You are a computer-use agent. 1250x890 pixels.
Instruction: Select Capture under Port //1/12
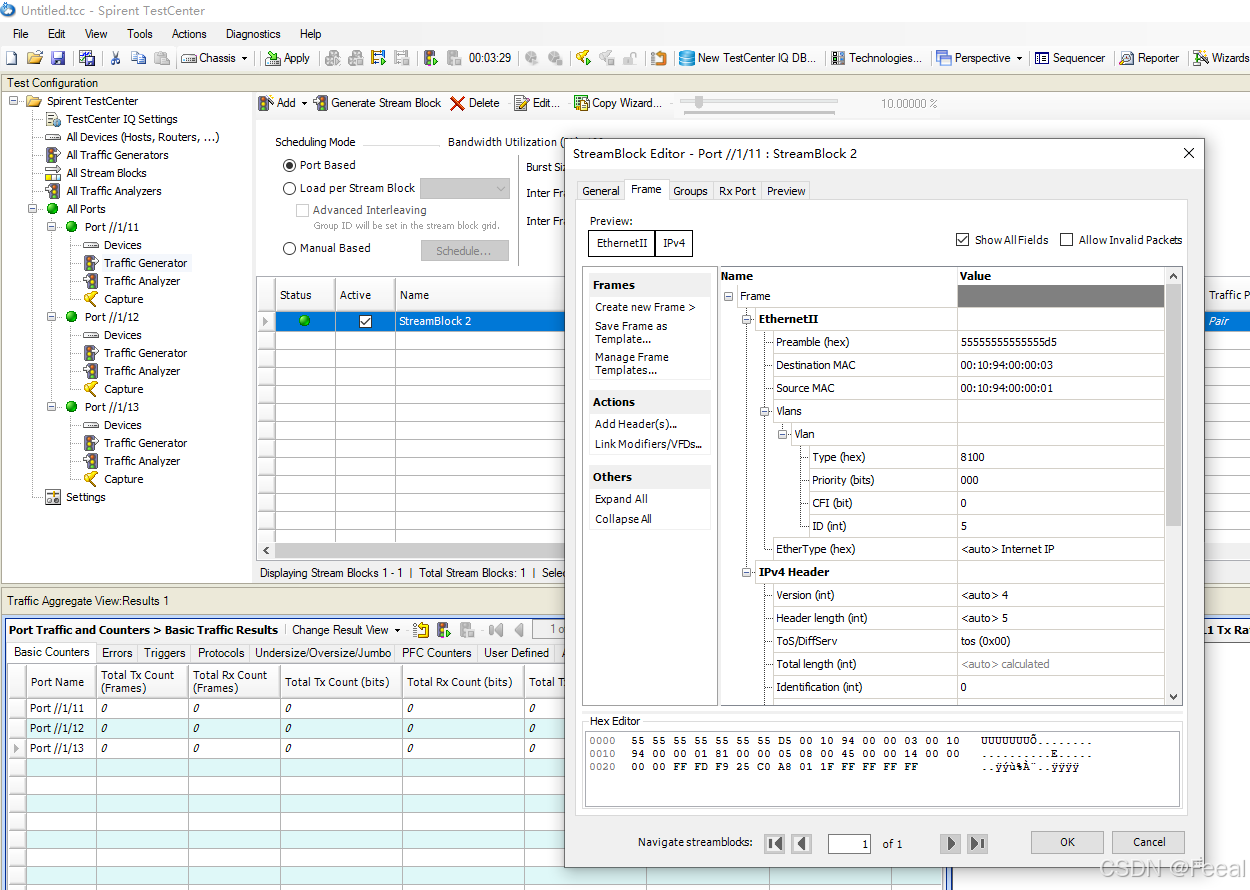coord(123,389)
